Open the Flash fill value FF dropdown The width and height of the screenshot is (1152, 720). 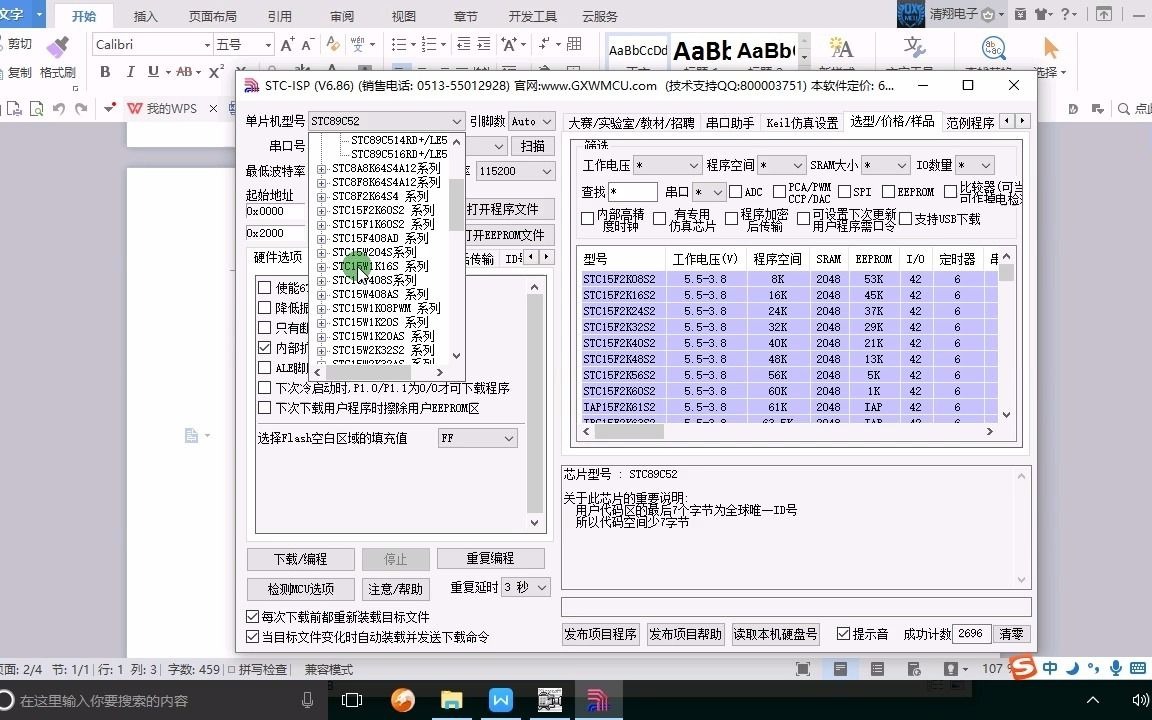point(477,438)
